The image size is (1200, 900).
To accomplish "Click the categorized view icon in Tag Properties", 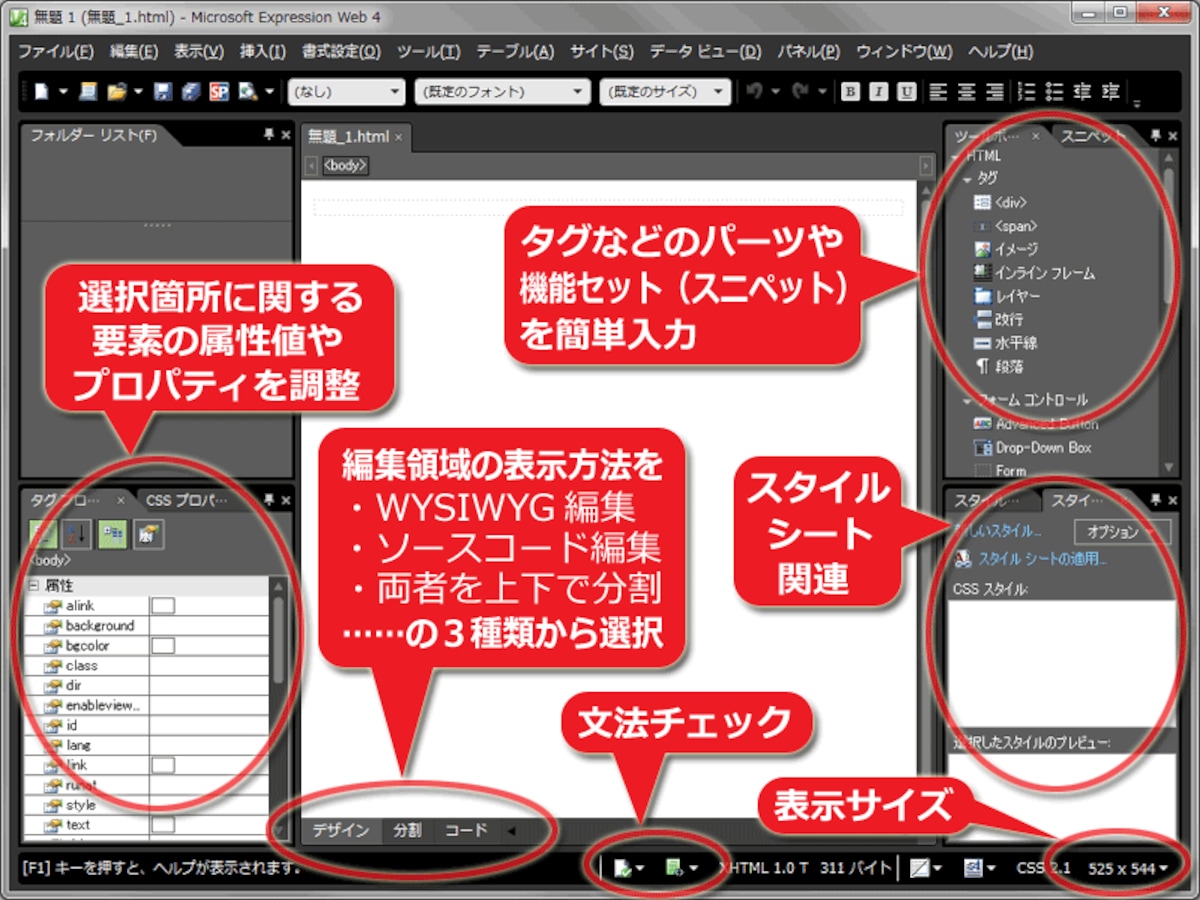I will [x=42, y=534].
